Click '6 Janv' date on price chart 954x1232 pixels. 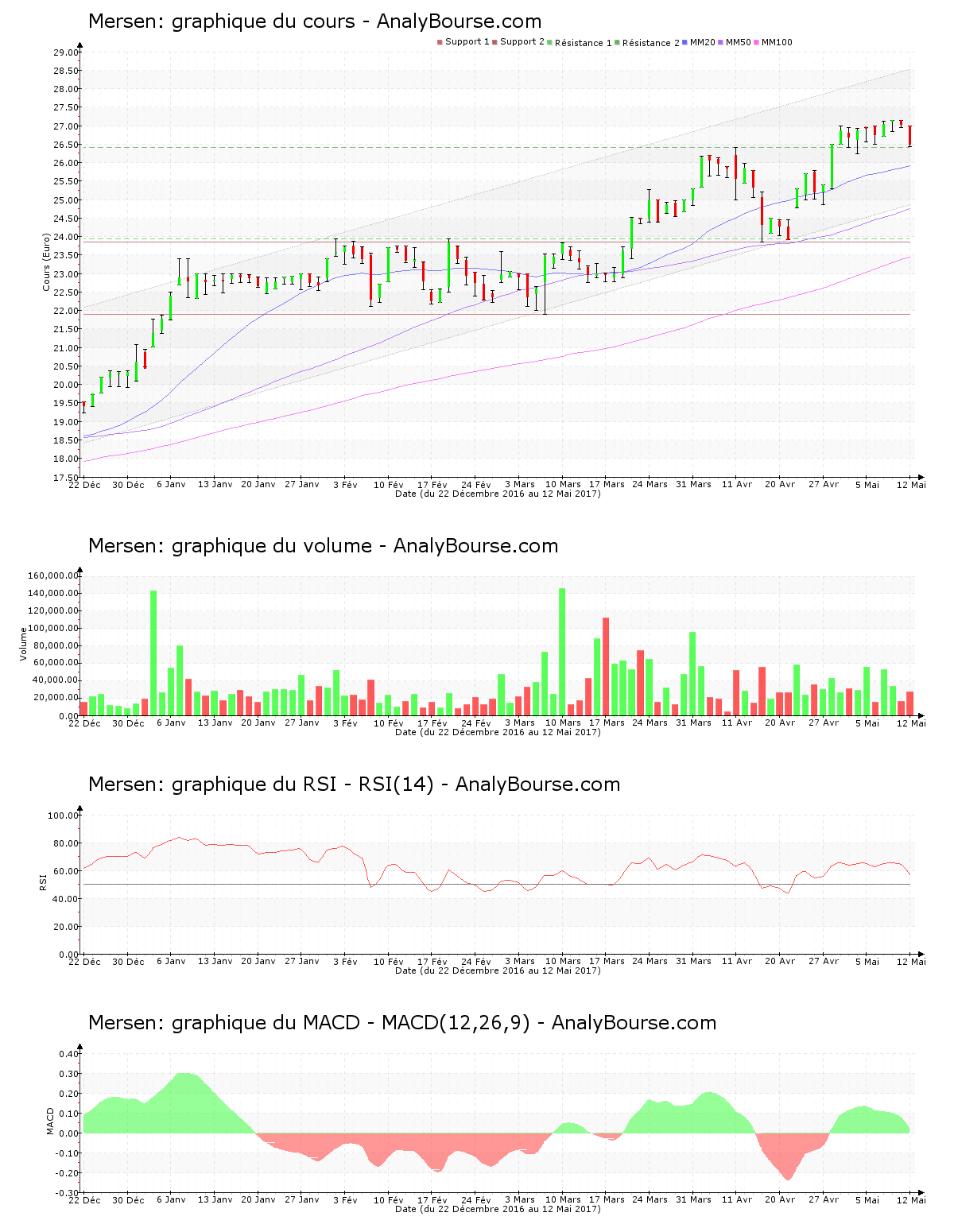pos(171,485)
